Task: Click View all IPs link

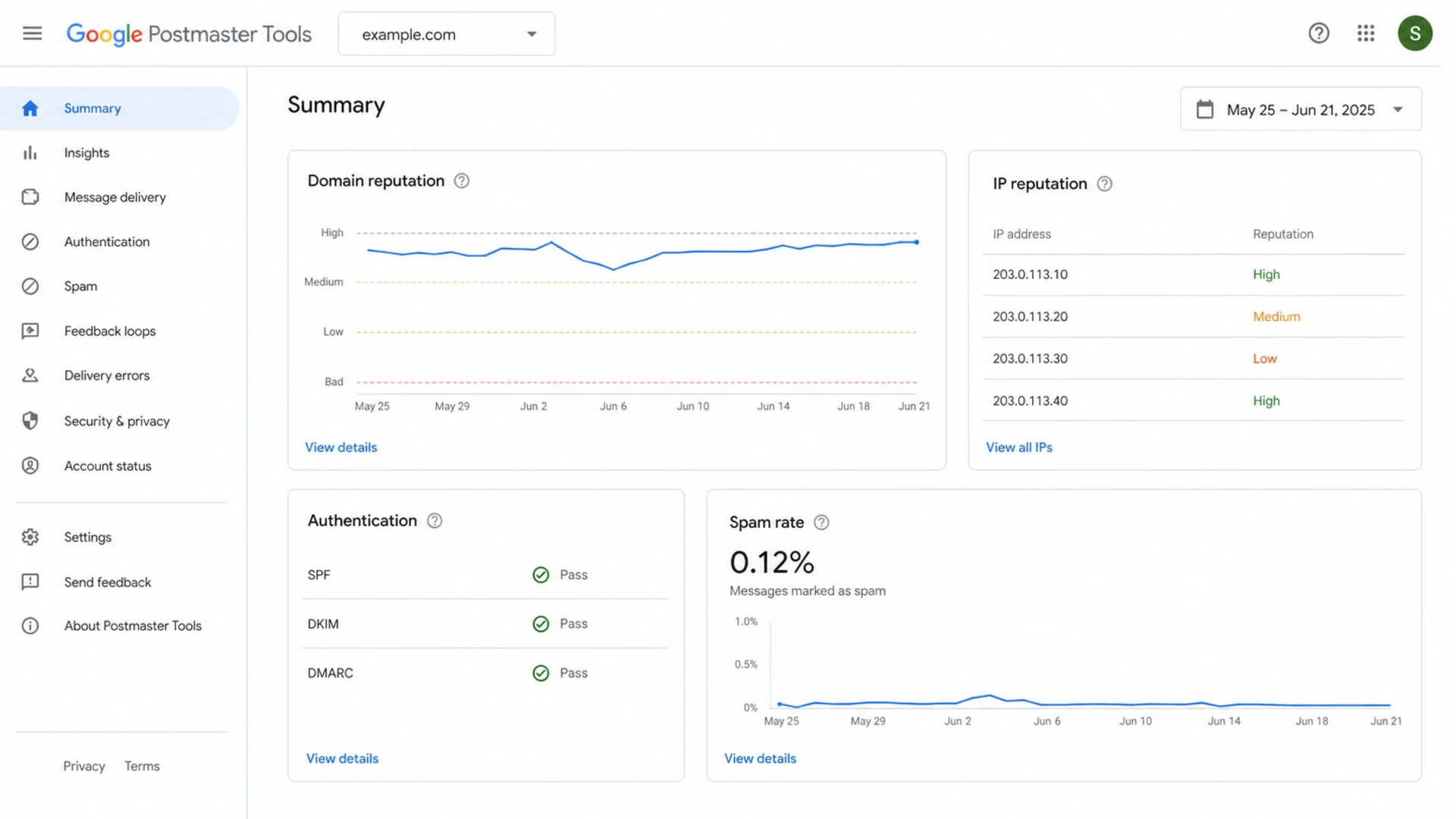Action: pos(1019,447)
